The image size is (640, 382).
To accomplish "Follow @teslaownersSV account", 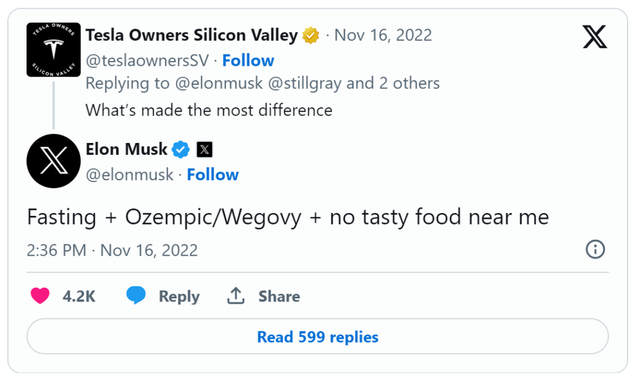I will [x=248, y=60].
